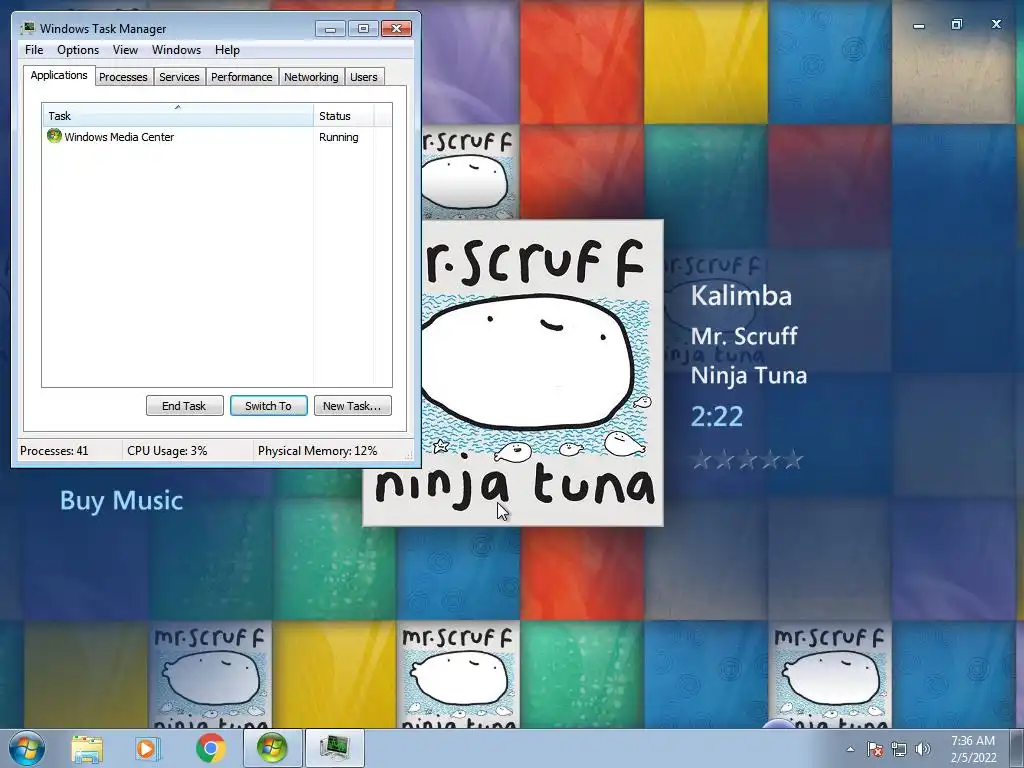1024x768 pixels.
Task: Select the Windows Media Center task row
Action: [217, 136]
